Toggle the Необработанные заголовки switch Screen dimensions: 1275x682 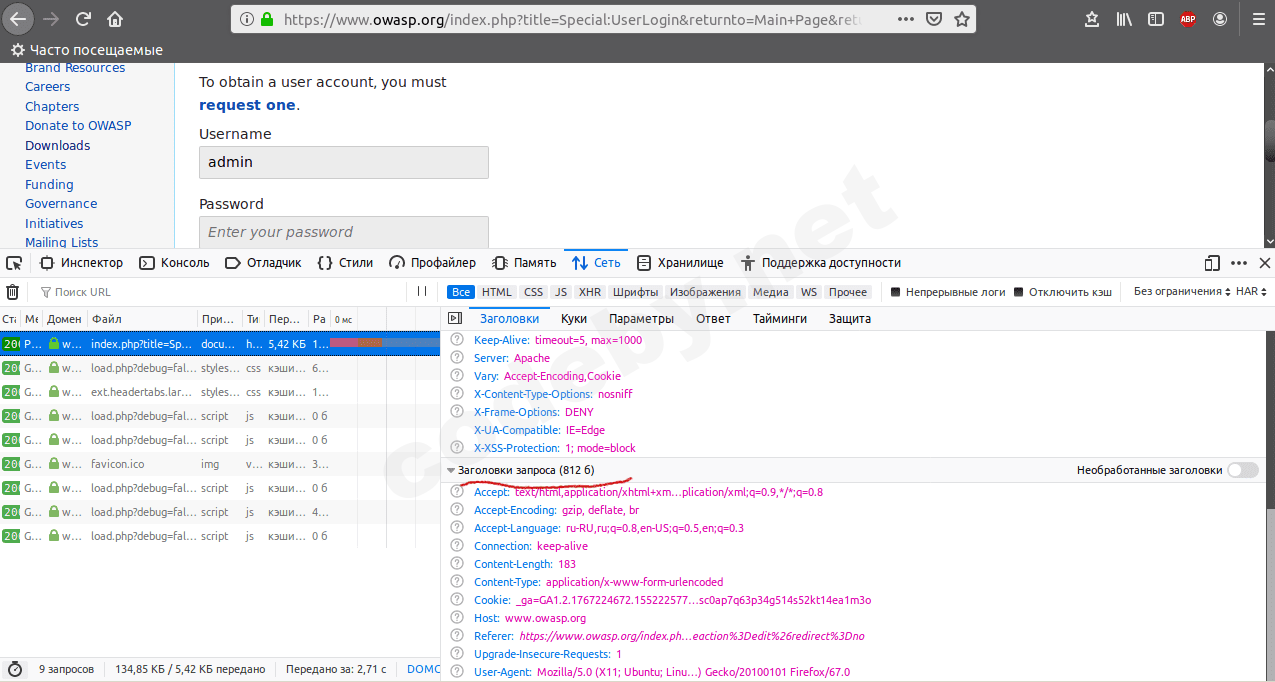(1242, 470)
